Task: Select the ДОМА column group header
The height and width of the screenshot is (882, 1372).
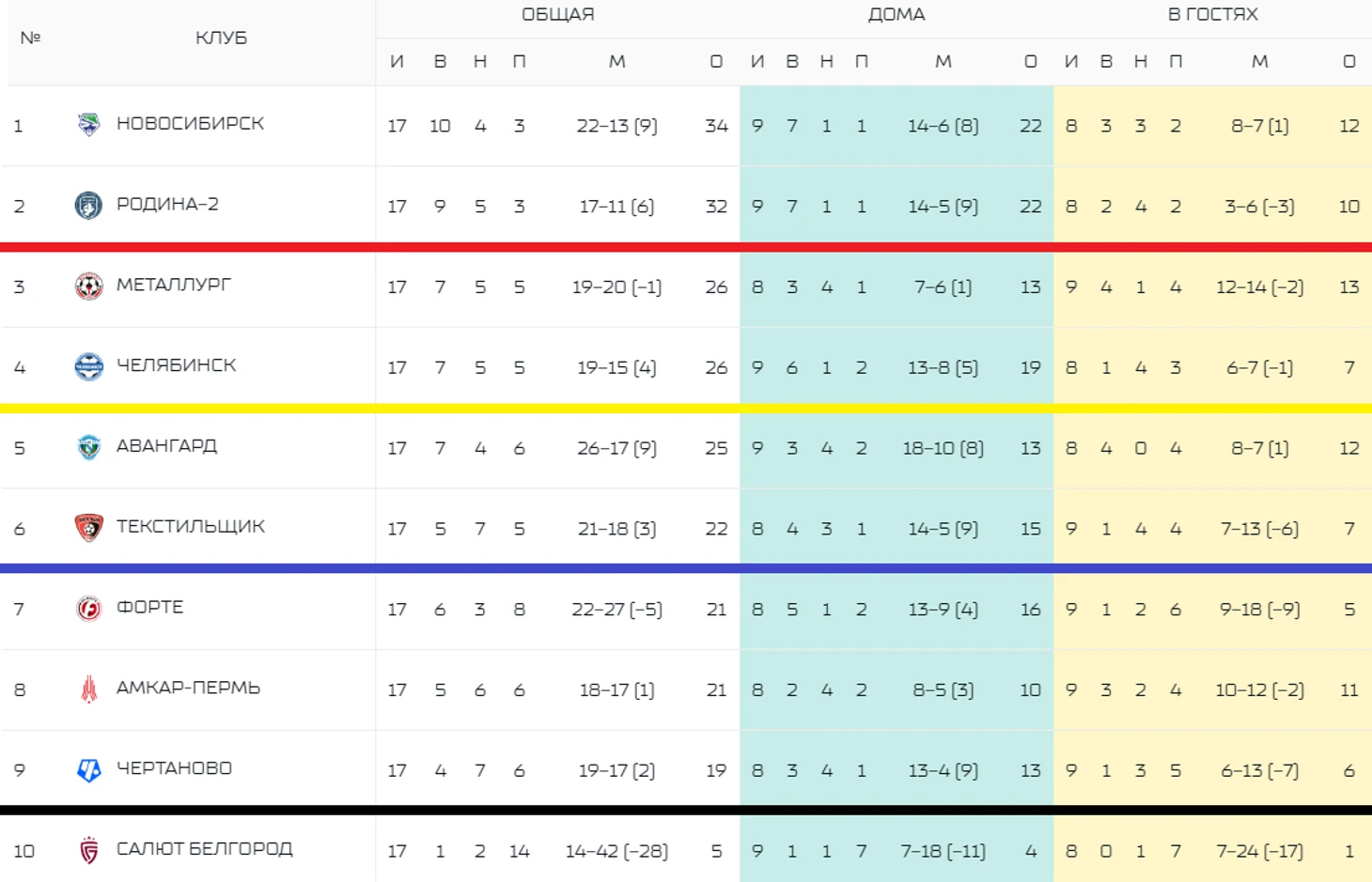Action: coord(896,15)
